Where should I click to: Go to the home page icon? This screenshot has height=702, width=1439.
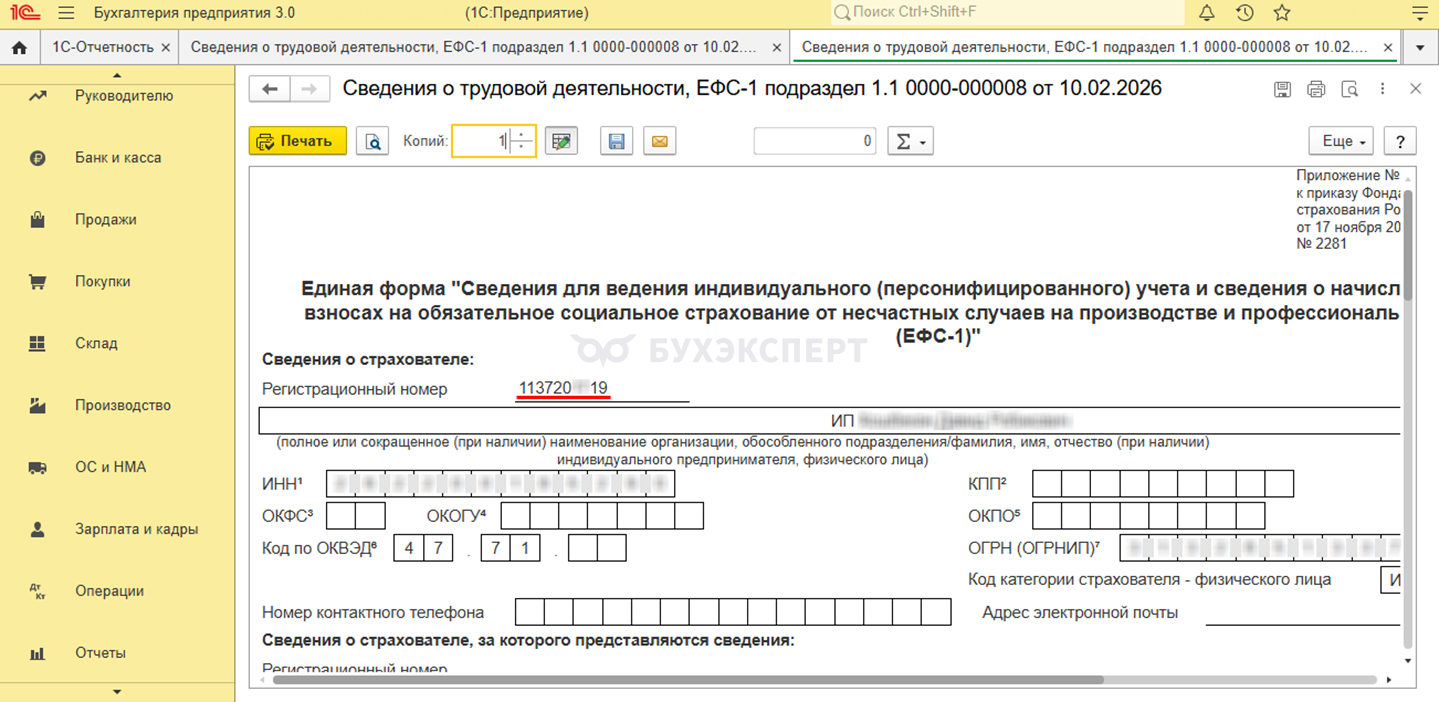[18, 47]
